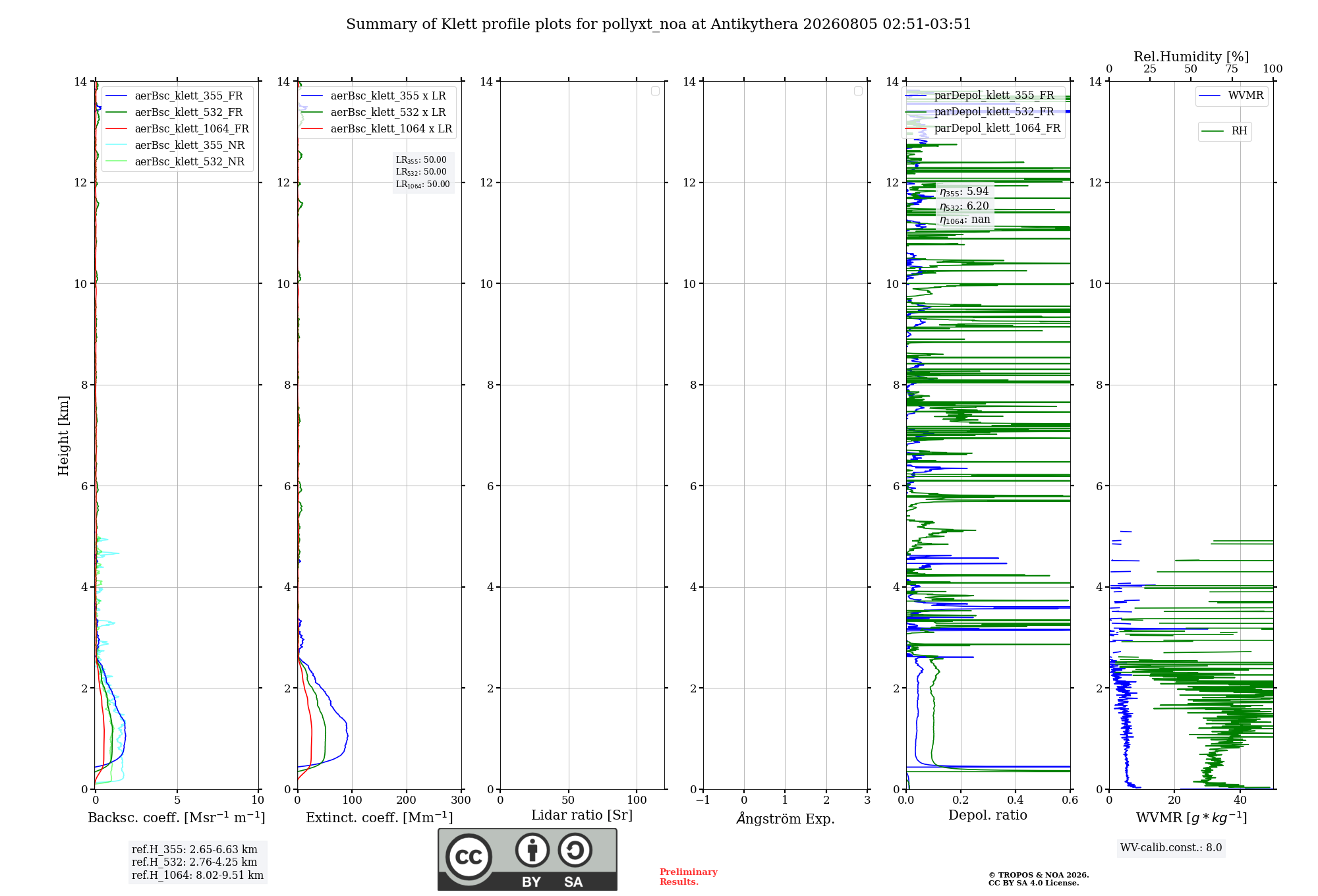Click the attribution person icon above BY
Screen dimensions: 1318x896
click(x=532, y=850)
